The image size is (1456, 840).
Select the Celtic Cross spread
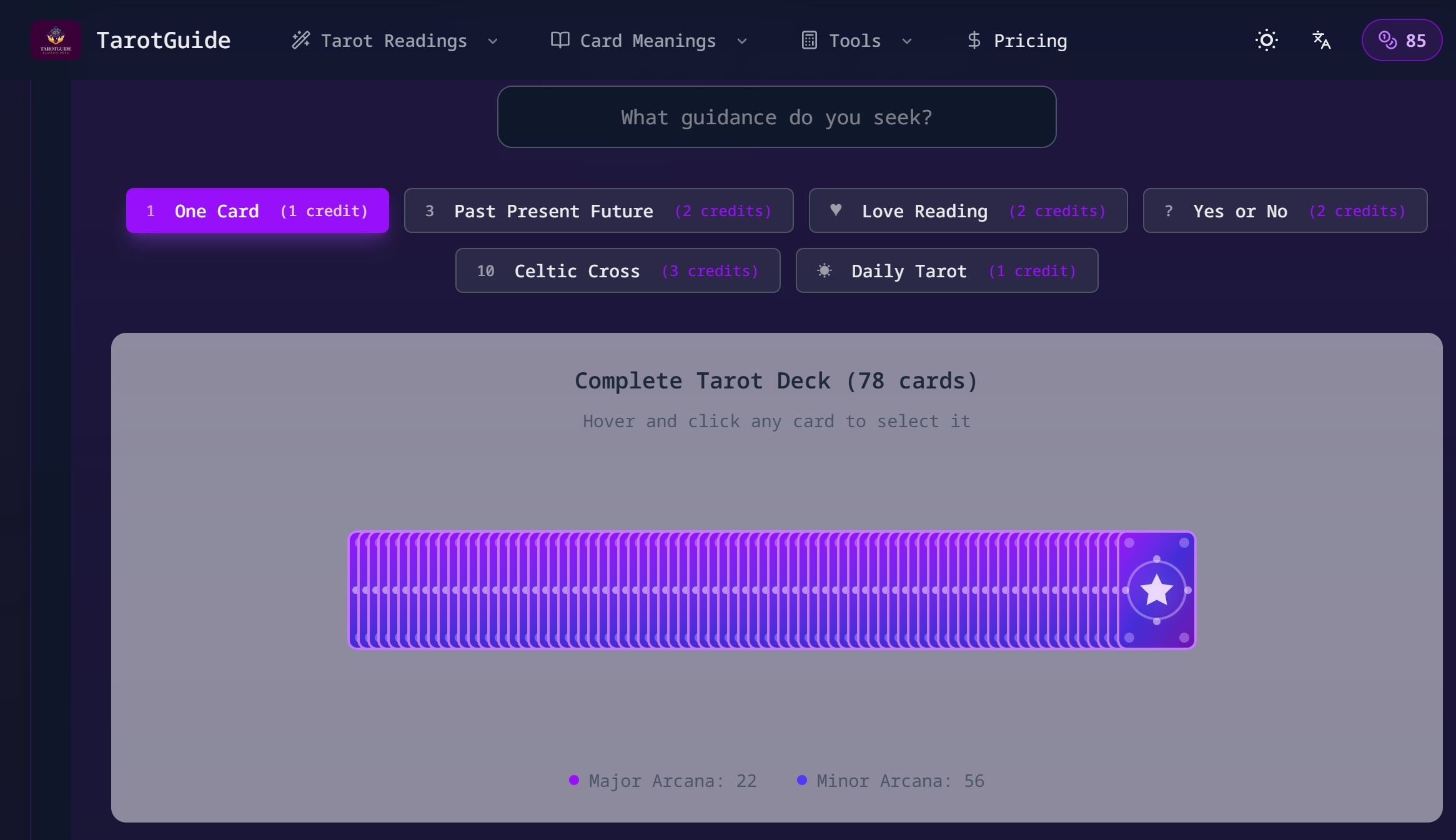617,270
